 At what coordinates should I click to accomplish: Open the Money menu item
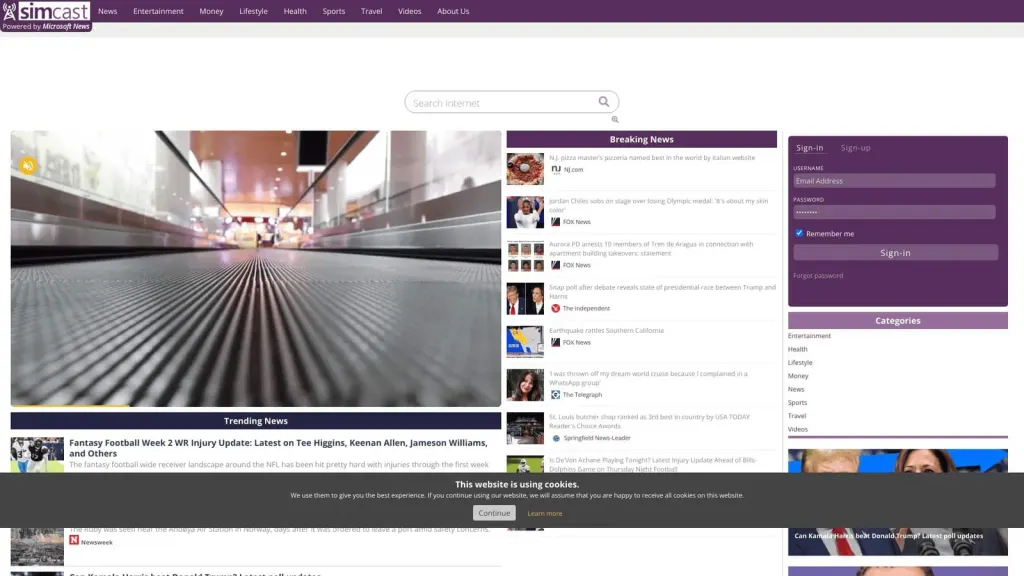pos(211,11)
